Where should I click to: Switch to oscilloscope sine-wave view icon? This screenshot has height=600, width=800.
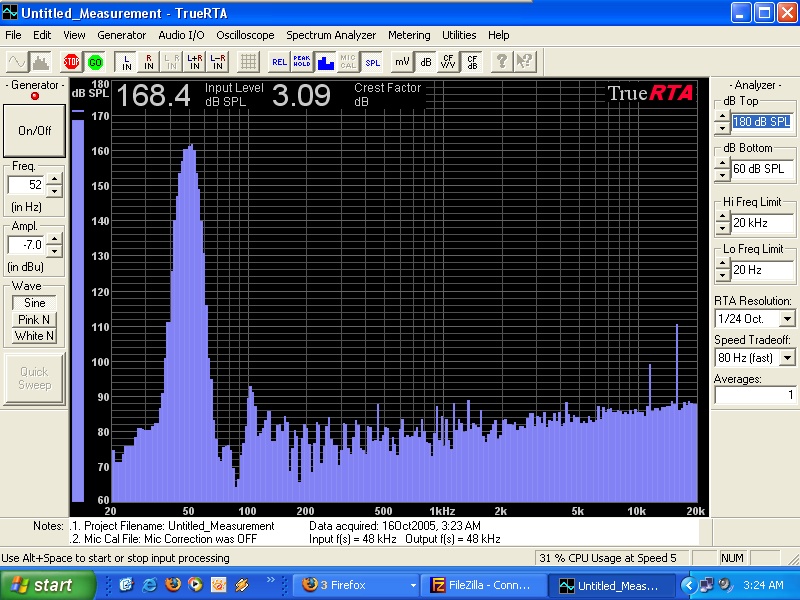[x=17, y=62]
